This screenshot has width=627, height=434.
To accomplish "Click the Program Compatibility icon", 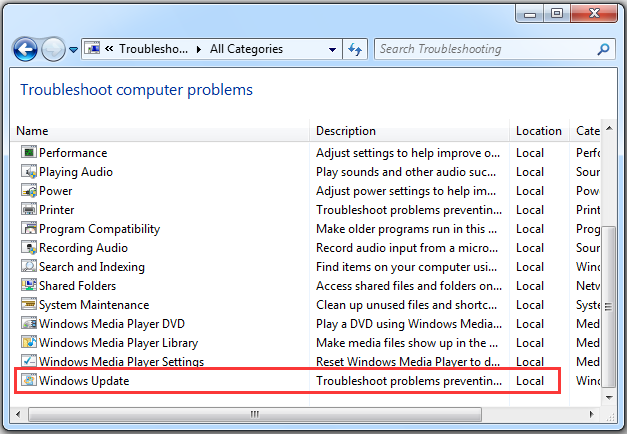I will pos(29,228).
